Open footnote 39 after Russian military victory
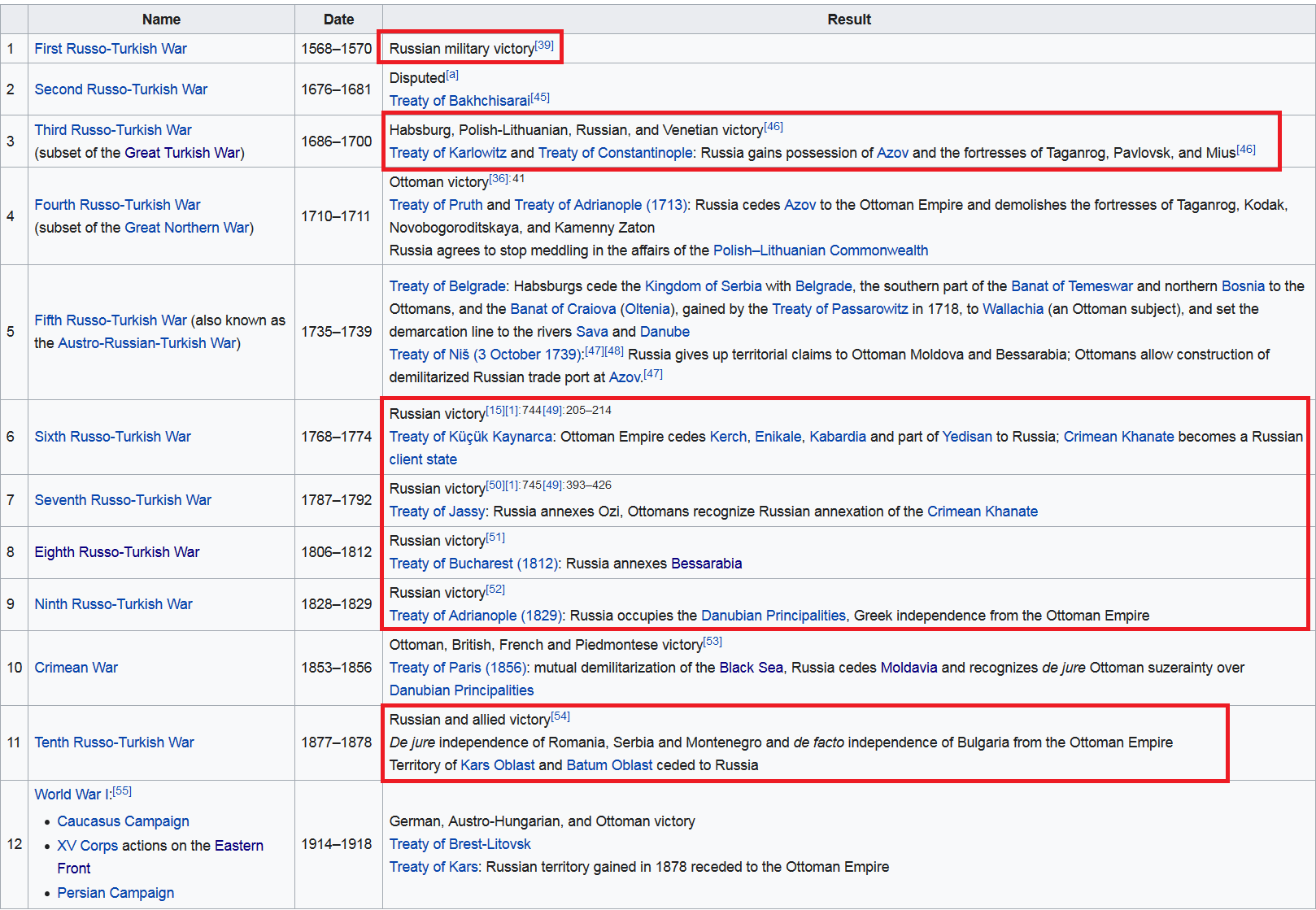The height and width of the screenshot is (910, 1316). pyautogui.click(x=544, y=45)
